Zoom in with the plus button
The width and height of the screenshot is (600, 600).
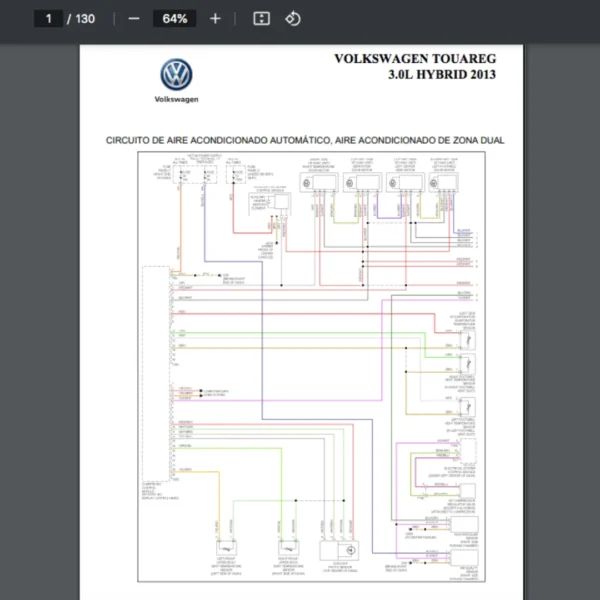pos(215,19)
